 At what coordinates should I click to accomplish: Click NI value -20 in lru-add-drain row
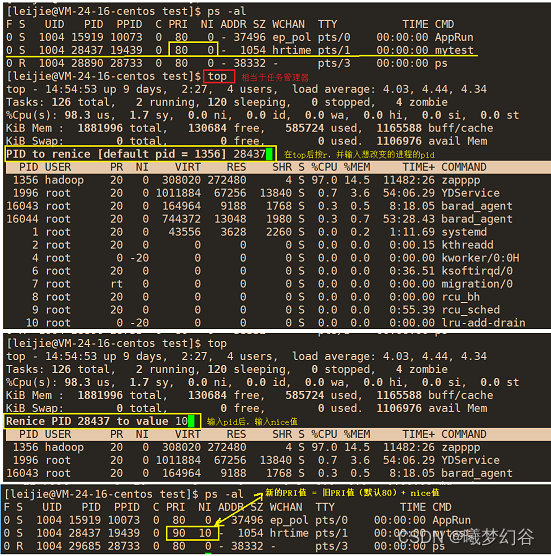[140, 323]
